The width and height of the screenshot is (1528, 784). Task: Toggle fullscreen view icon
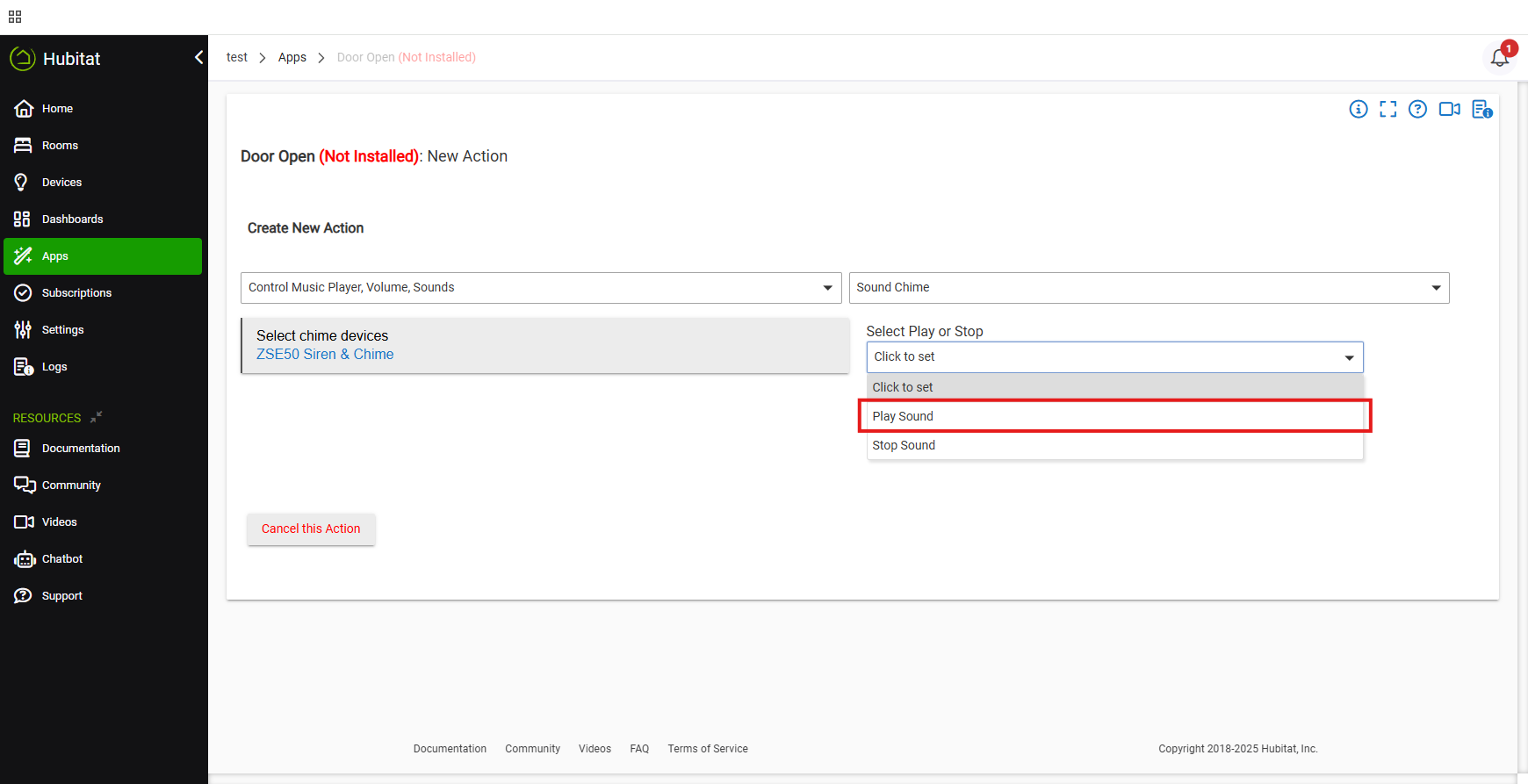coord(1387,109)
